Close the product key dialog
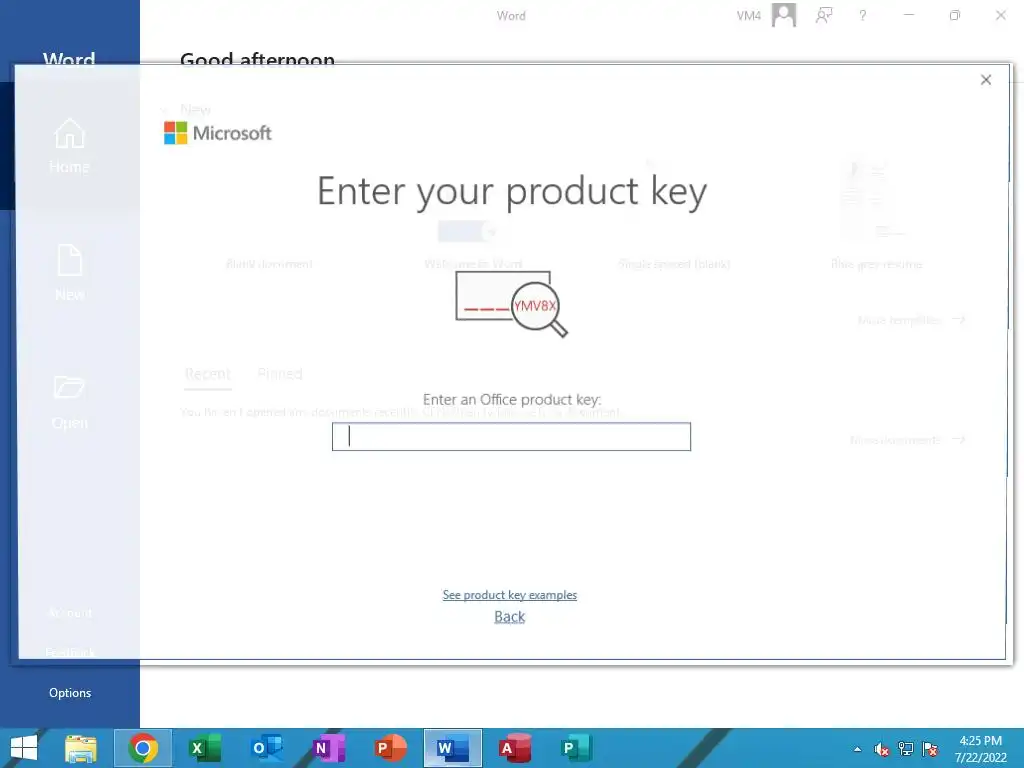This screenshot has height=768, width=1024. click(985, 80)
